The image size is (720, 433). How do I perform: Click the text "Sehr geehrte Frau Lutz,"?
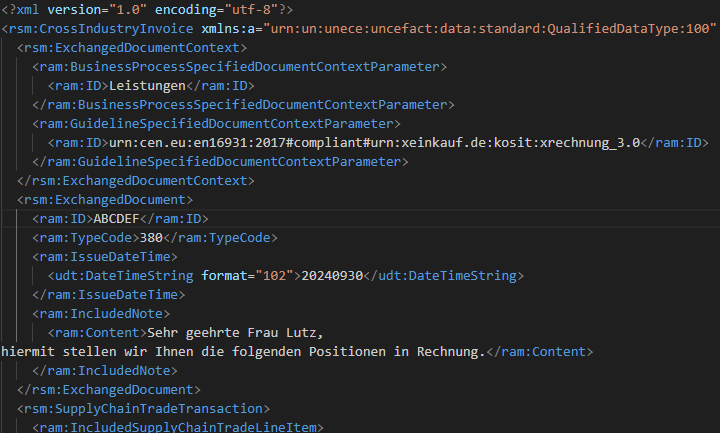236,333
